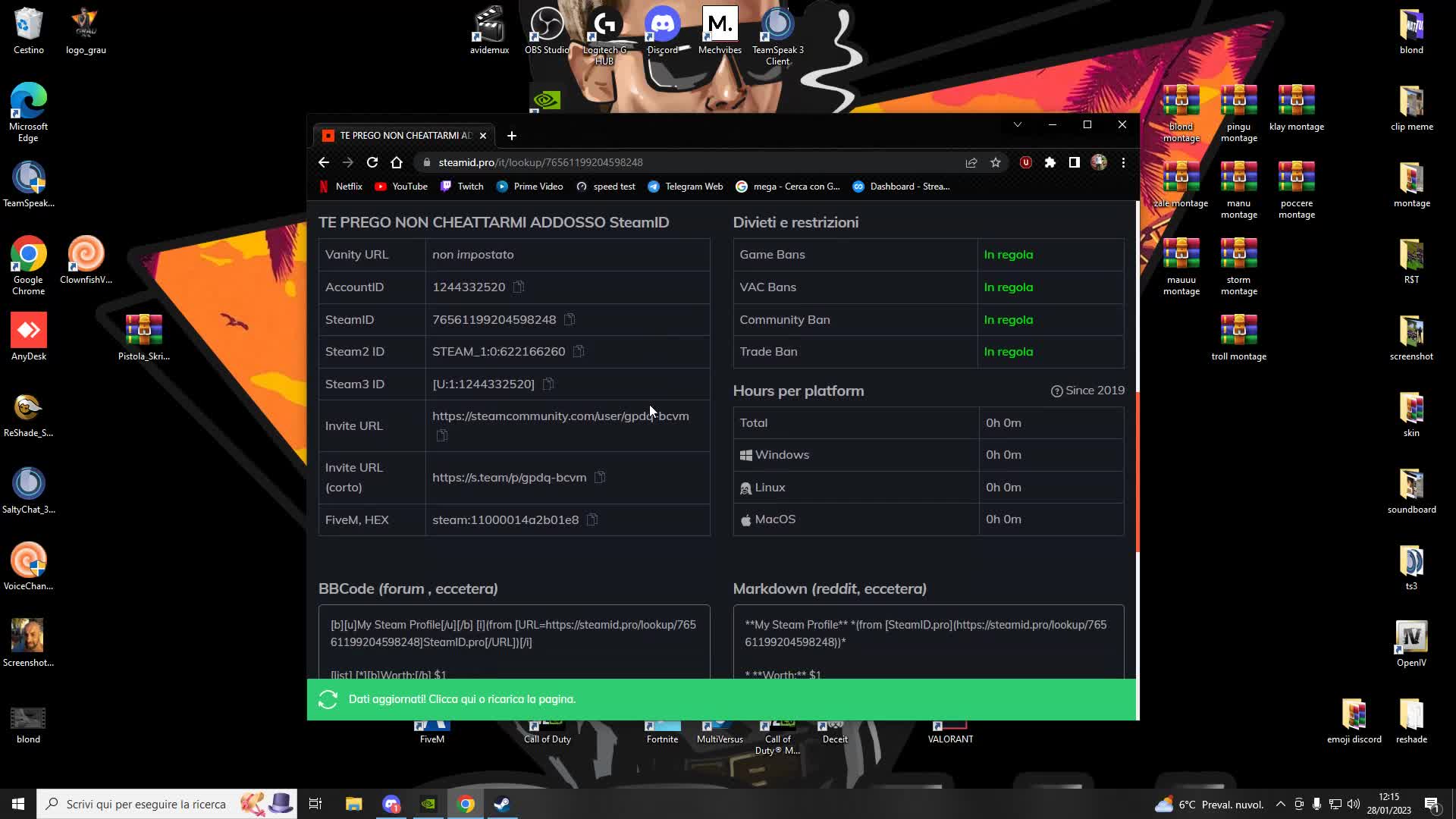Copy the FiveM HEX identifier
The height and width of the screenshot is (819, 1456).
coord(592,519)
